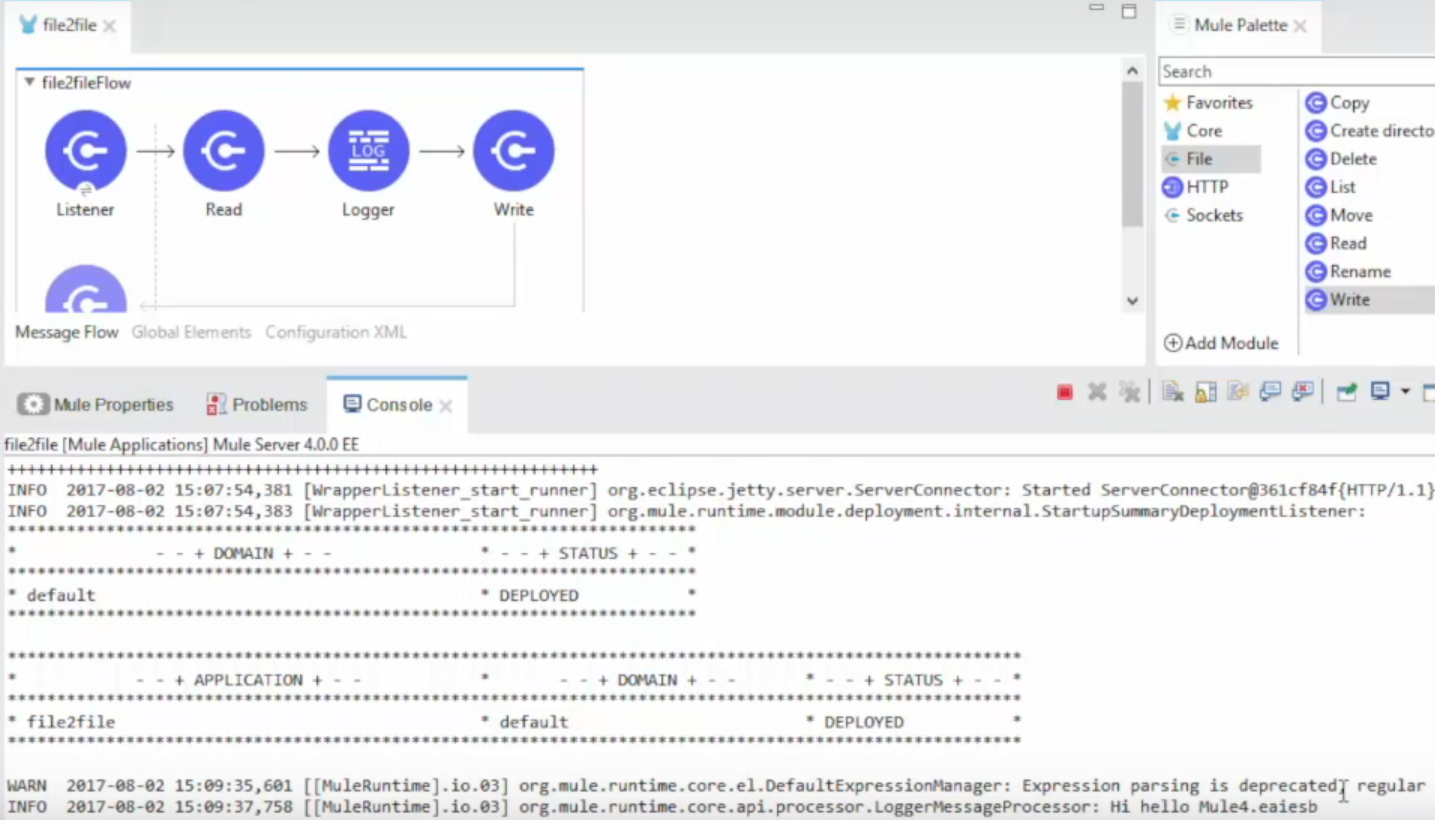This screenshot has height=820, width=1435.
Task: Click the '* file2file' application status row
Action: [x=514, y=722]
